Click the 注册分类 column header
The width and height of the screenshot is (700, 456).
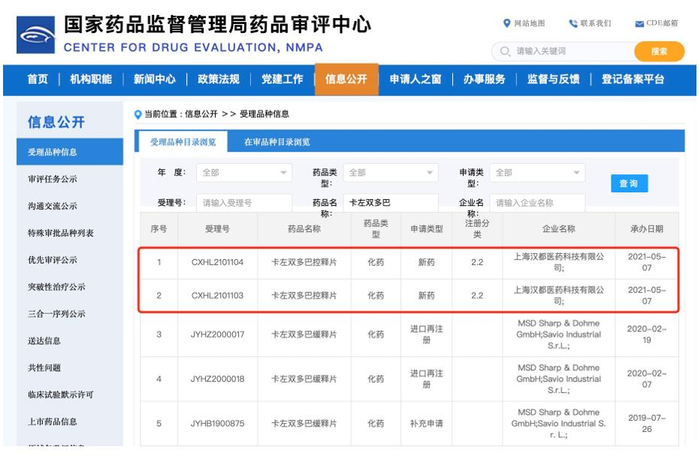click(477, 229)
